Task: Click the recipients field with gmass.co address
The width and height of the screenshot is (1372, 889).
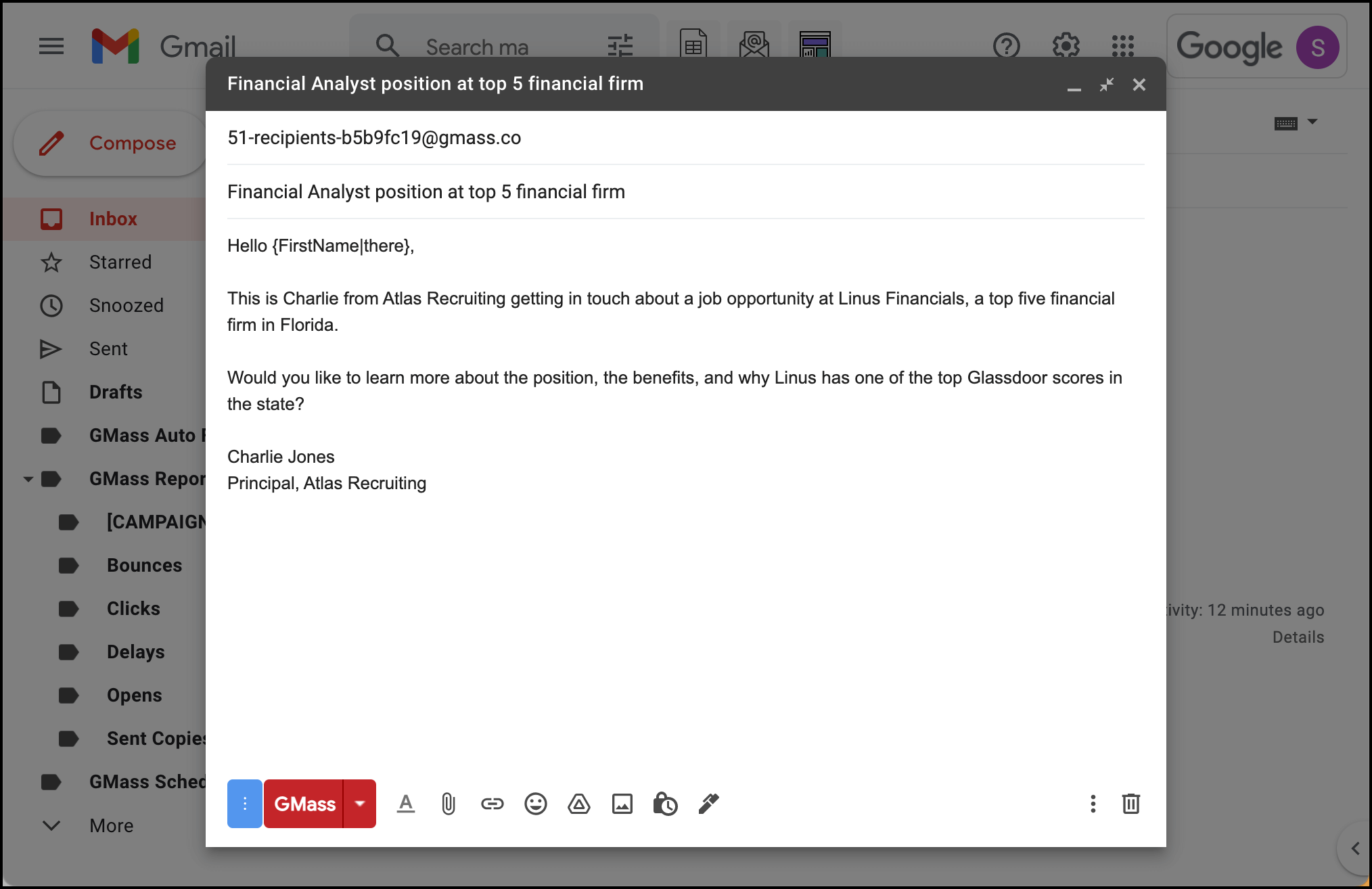Action: tap(686, 138)
